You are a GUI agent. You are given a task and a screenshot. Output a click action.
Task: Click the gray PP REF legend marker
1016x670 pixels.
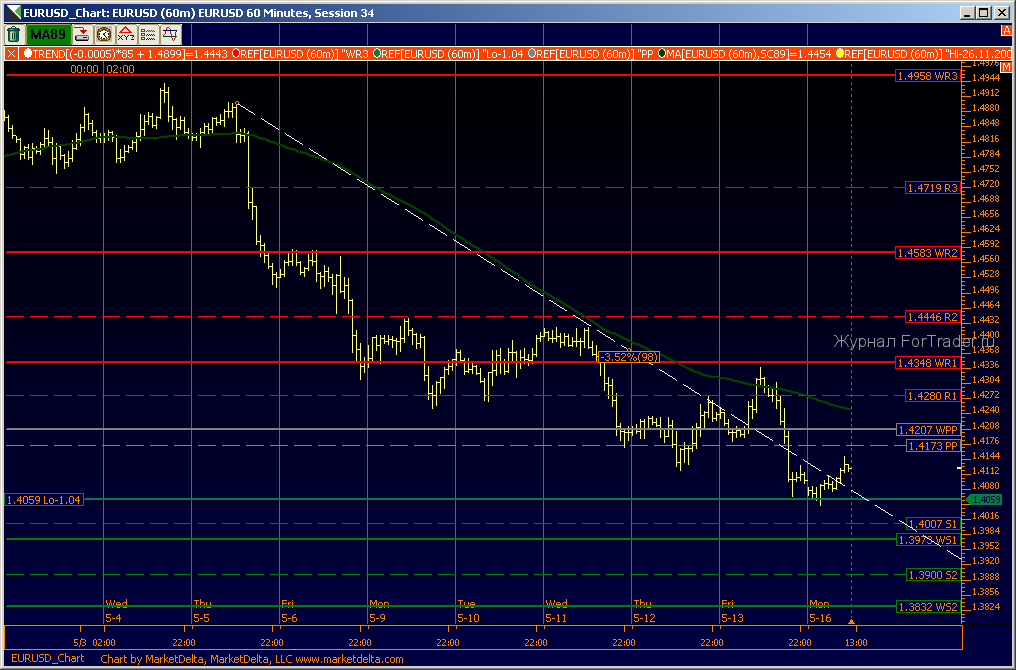pyautogui.click(x=532, y=54)
